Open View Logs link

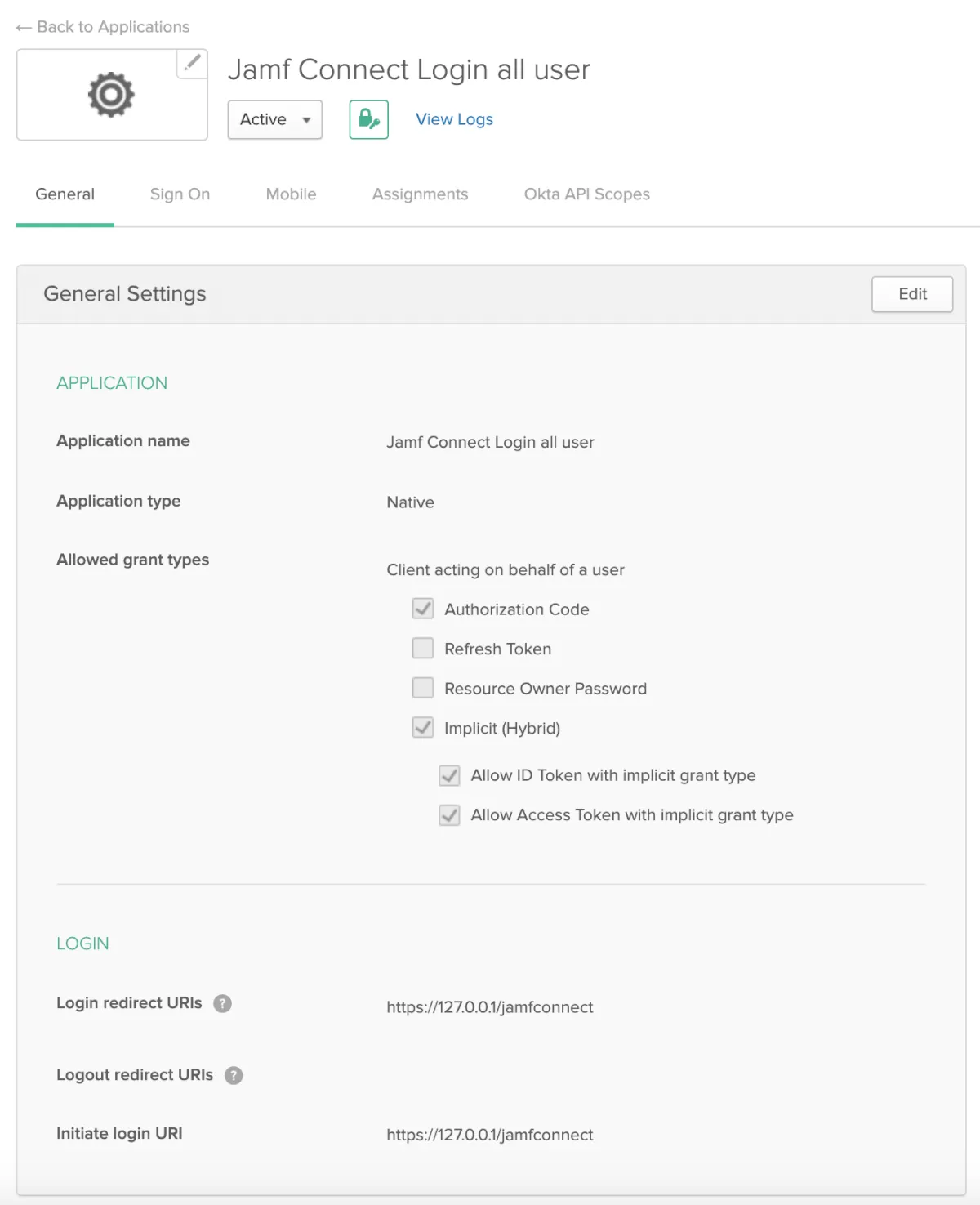[454, 119]
